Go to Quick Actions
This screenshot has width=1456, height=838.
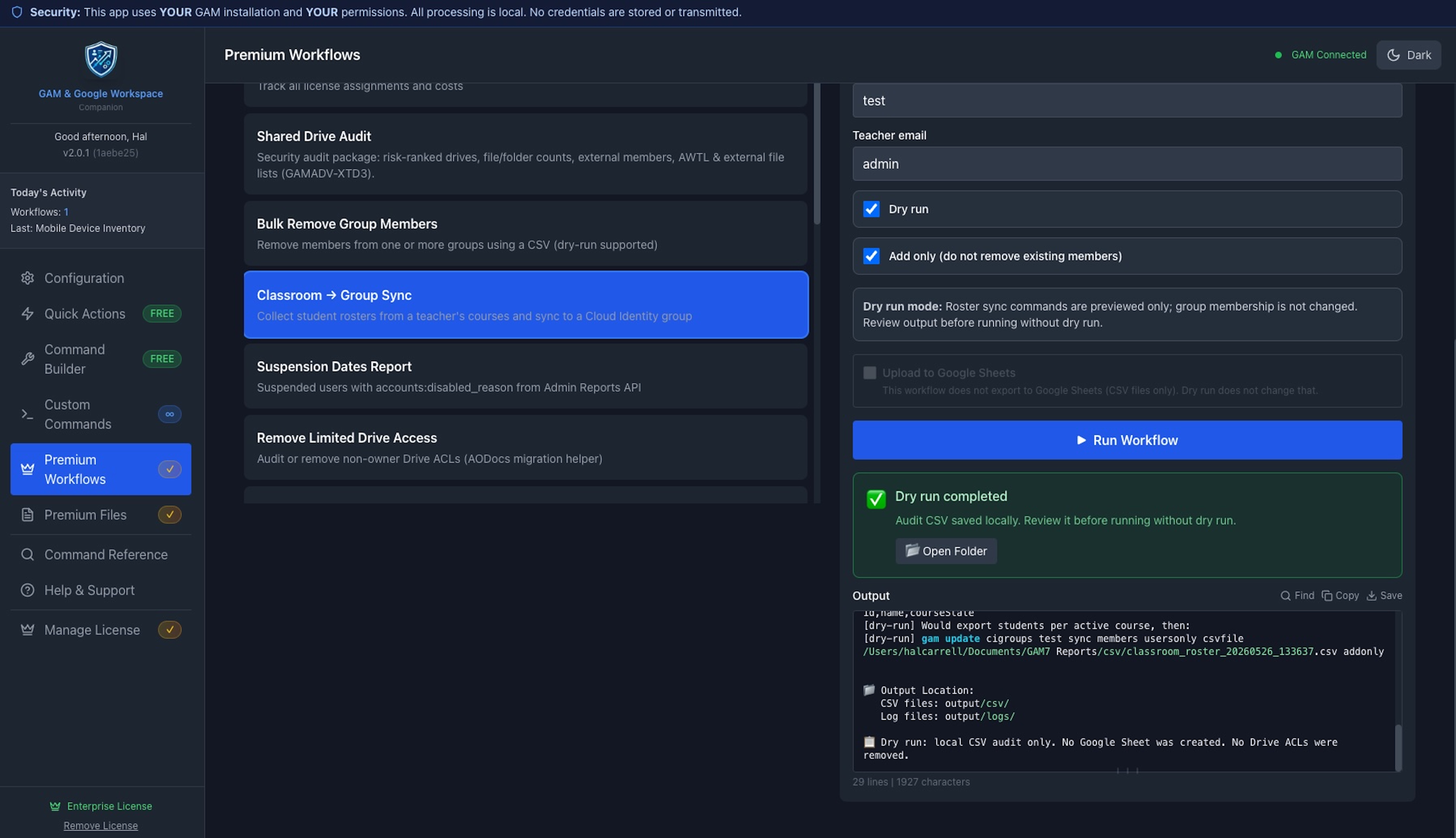pos(101,313)
